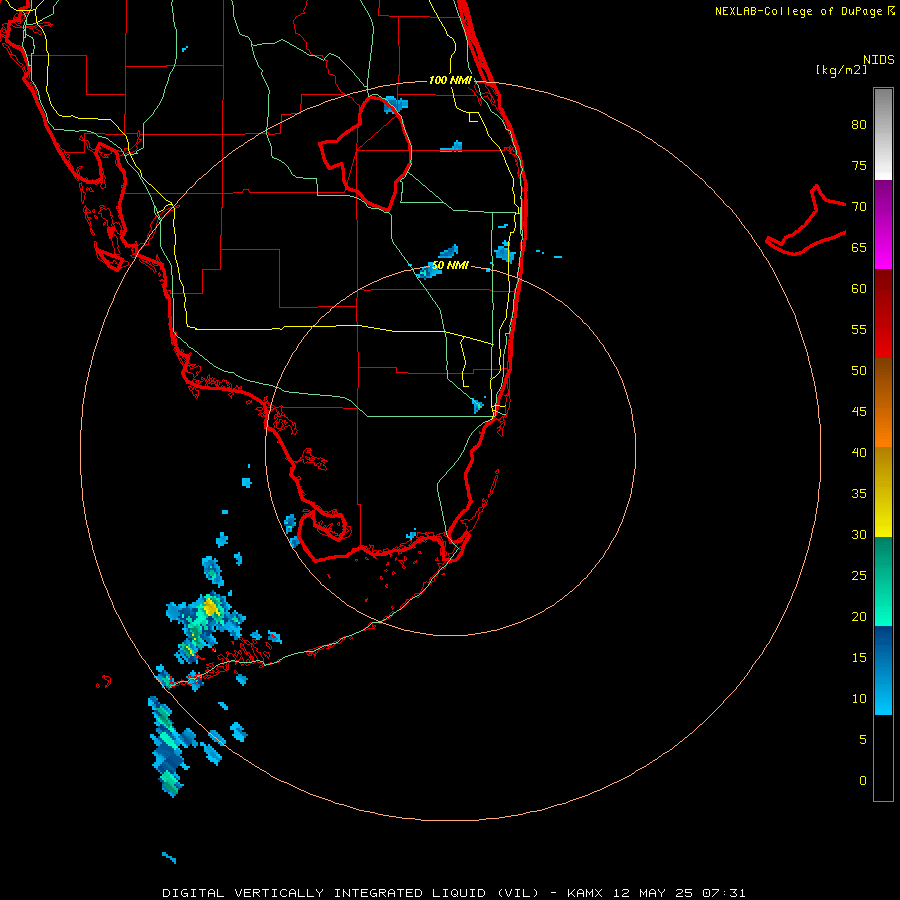The height and width of the screenshot is (900, 900).
Task: Select the 75 tick label on the scale
Action: (859, 165)
